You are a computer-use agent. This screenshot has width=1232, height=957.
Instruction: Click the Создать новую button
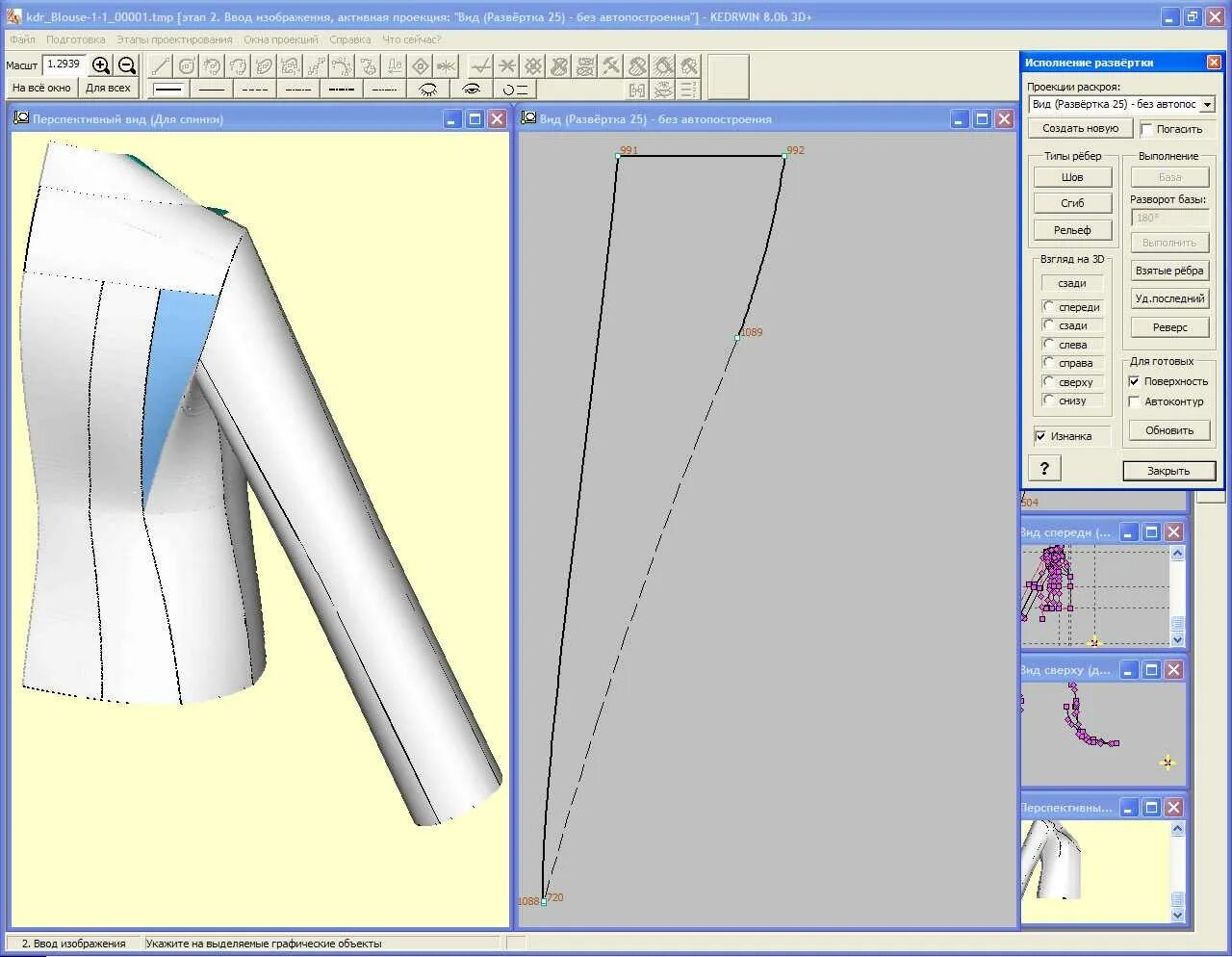point(1080,128)
